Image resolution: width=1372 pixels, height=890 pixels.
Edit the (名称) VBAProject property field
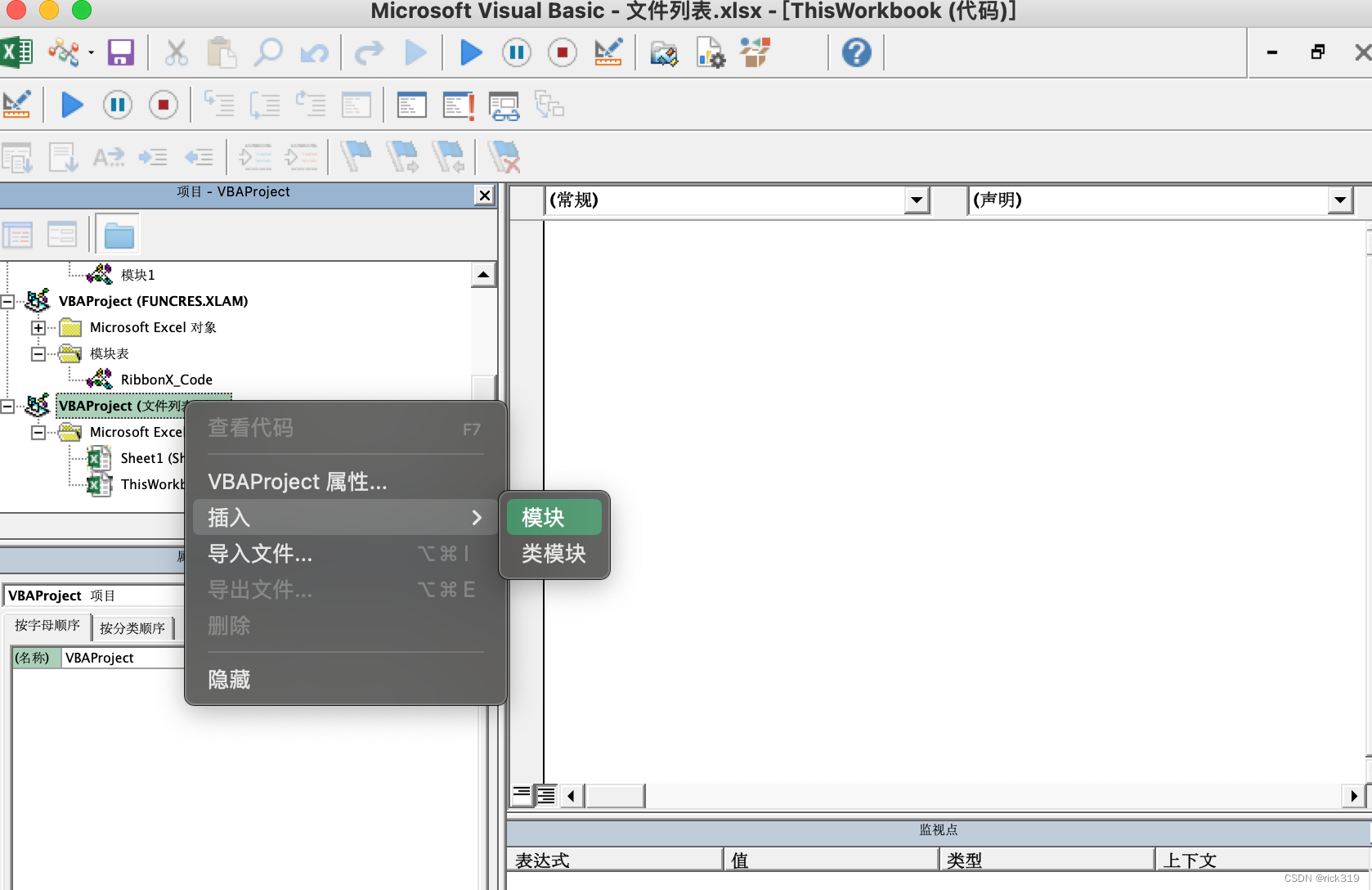point(123,658)
